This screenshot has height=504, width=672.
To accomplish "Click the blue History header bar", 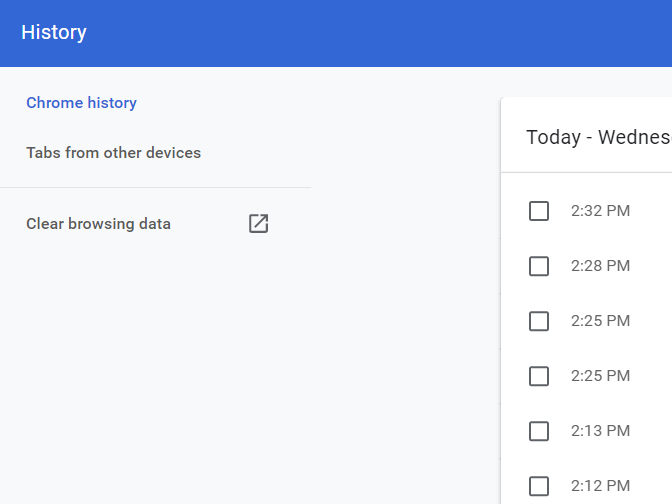I will pos(336,33).
